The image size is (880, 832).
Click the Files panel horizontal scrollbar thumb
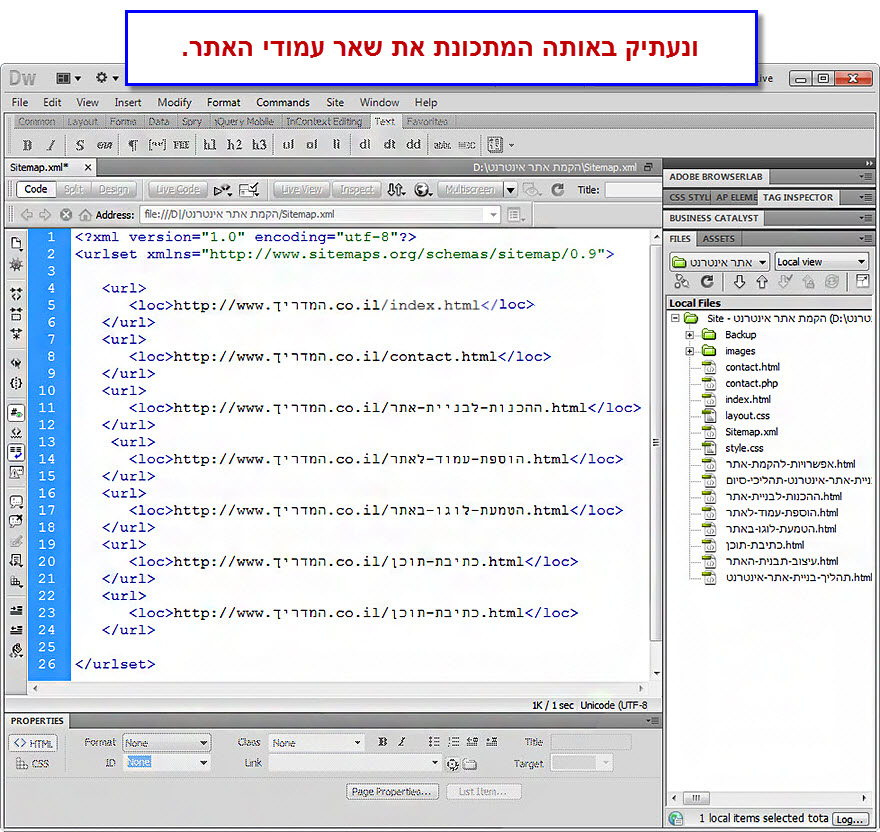(x=696, y=798)
